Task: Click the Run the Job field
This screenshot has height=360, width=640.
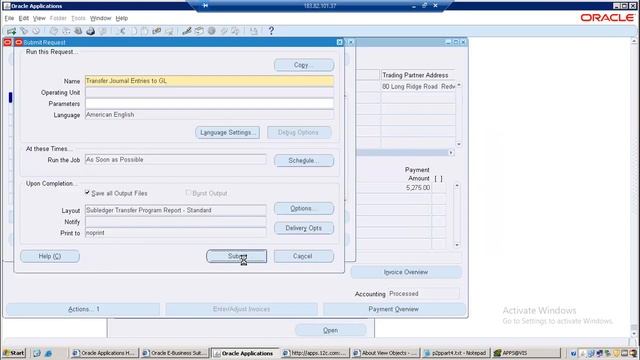Action: coord(176,160)
